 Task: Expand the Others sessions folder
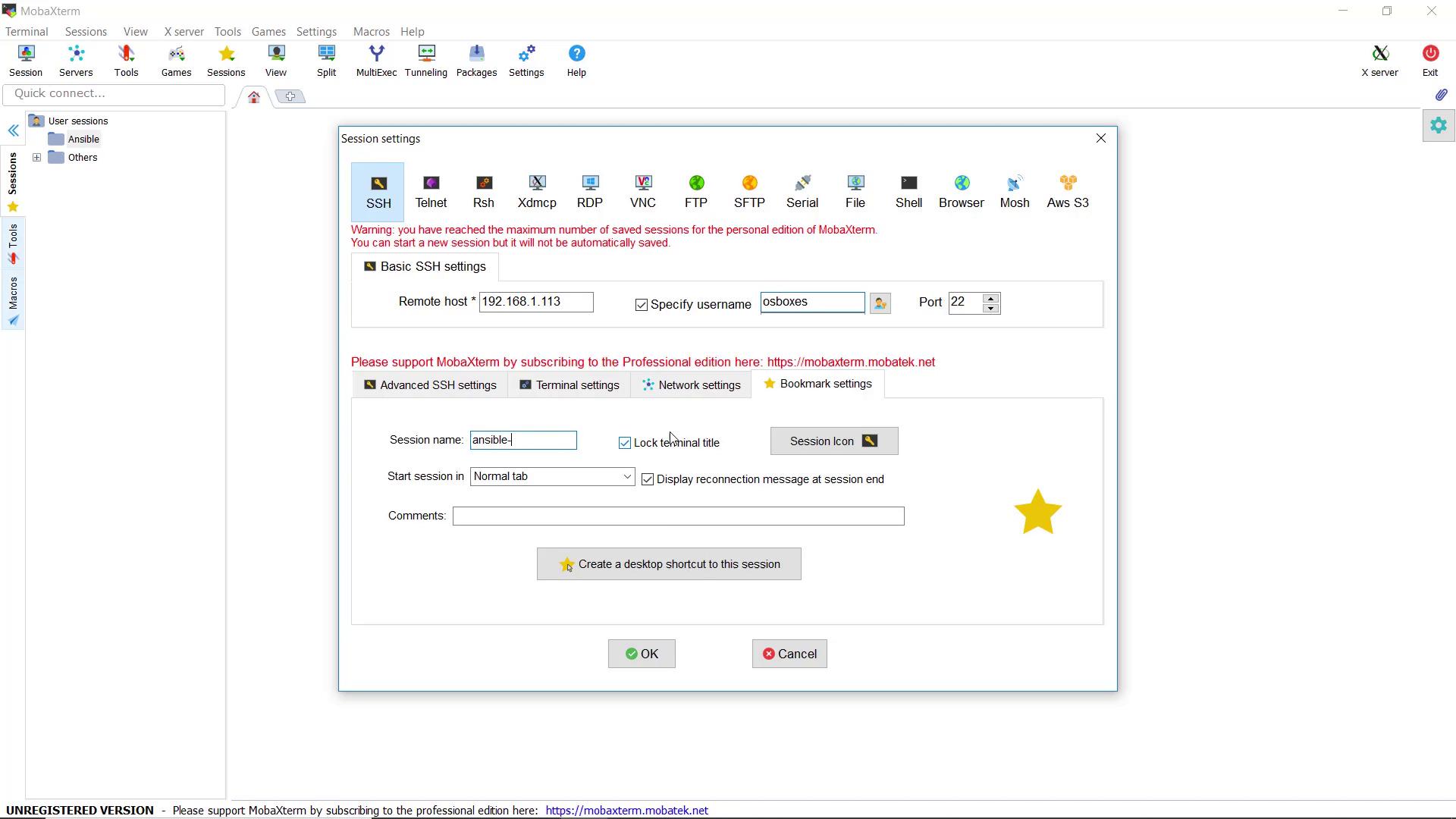tap(36, 158)
